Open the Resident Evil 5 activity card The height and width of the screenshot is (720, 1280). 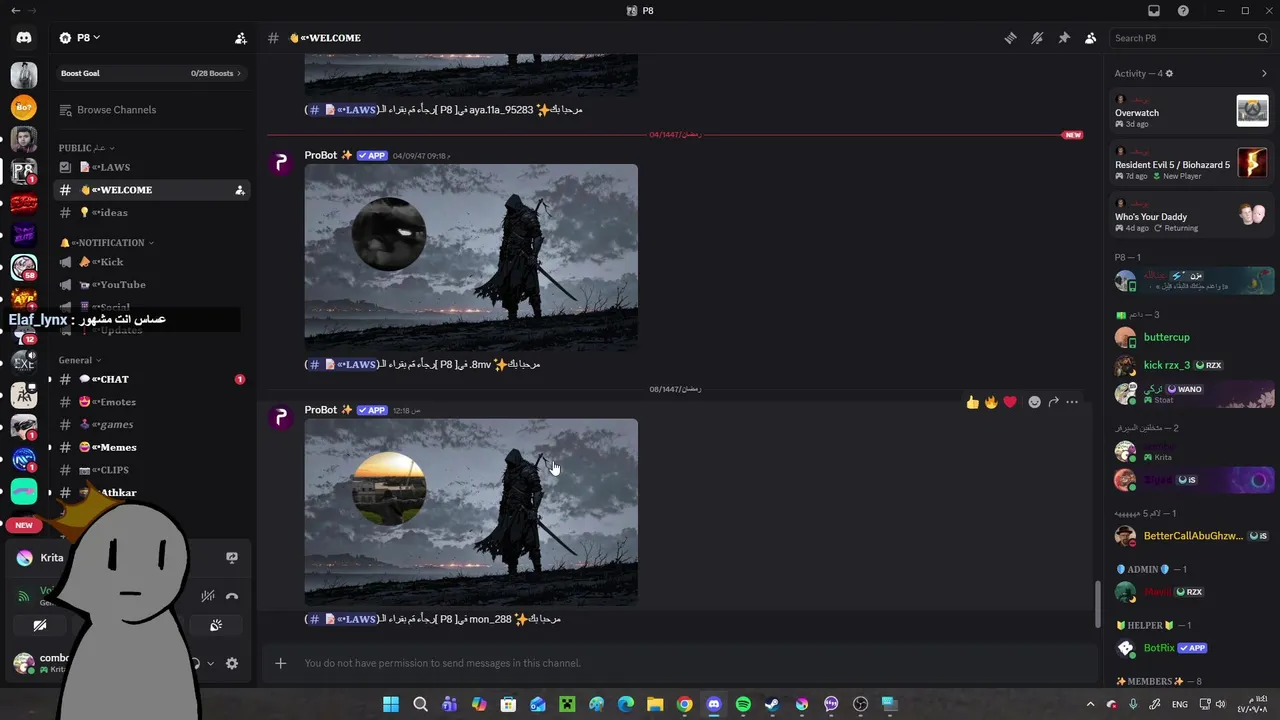[1191, 162]
